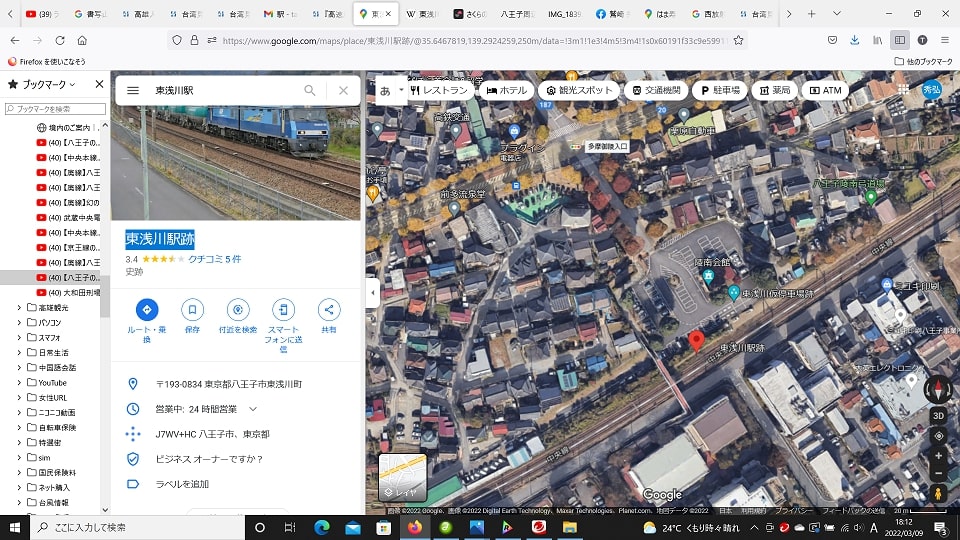Bookmark this page with star icon

tap(738, 40)
